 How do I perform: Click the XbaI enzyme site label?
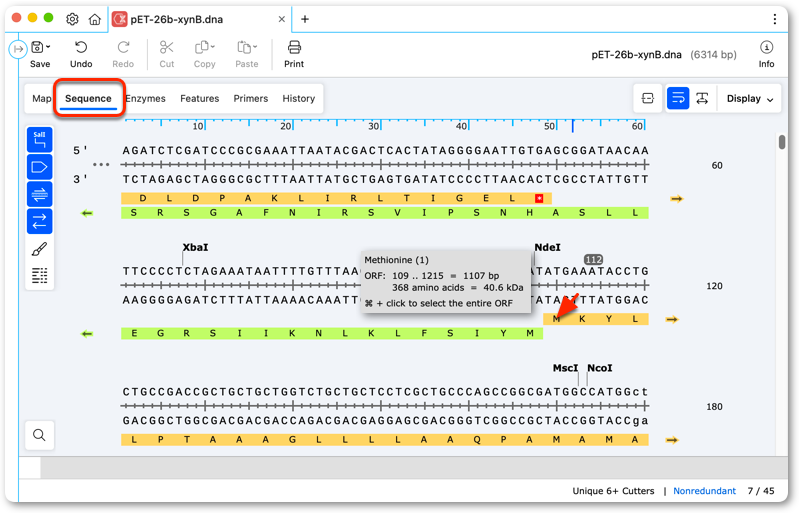[196, 247]
